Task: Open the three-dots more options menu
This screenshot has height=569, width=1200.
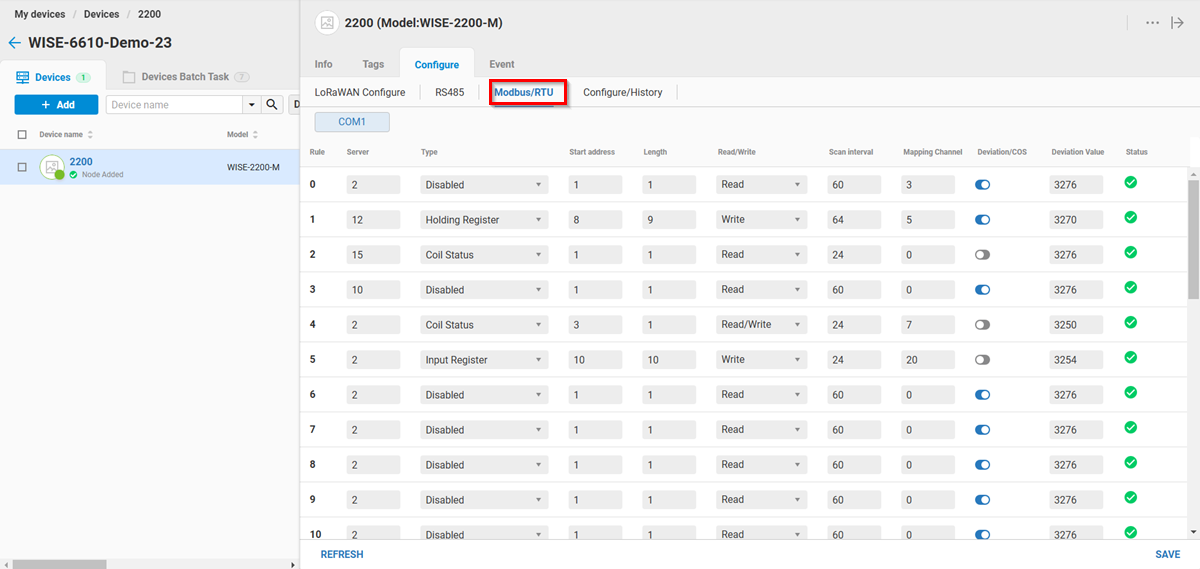Action: click(1152, 23)
